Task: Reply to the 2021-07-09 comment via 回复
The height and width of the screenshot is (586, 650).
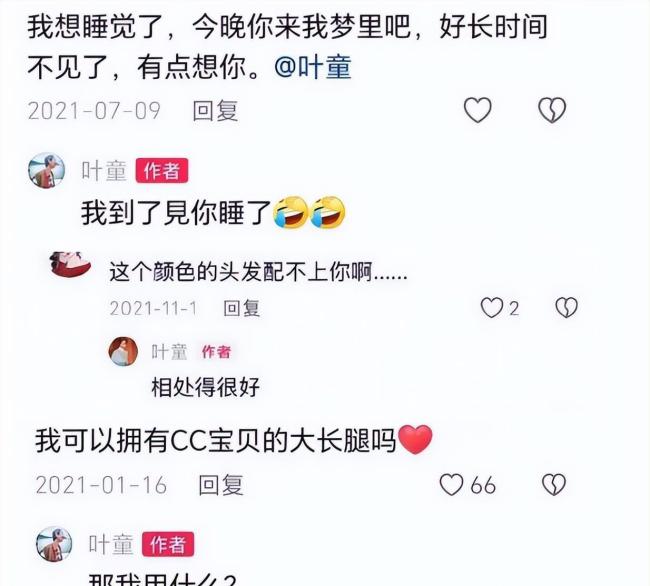Action: [x=215, y=111]
